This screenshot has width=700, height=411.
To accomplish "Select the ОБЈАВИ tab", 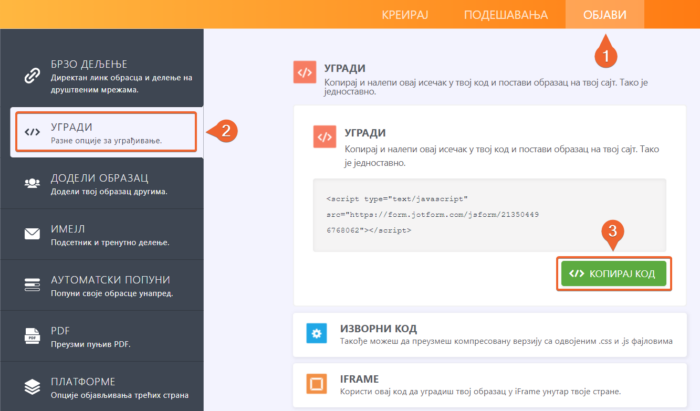I will [x=604, y=15].
